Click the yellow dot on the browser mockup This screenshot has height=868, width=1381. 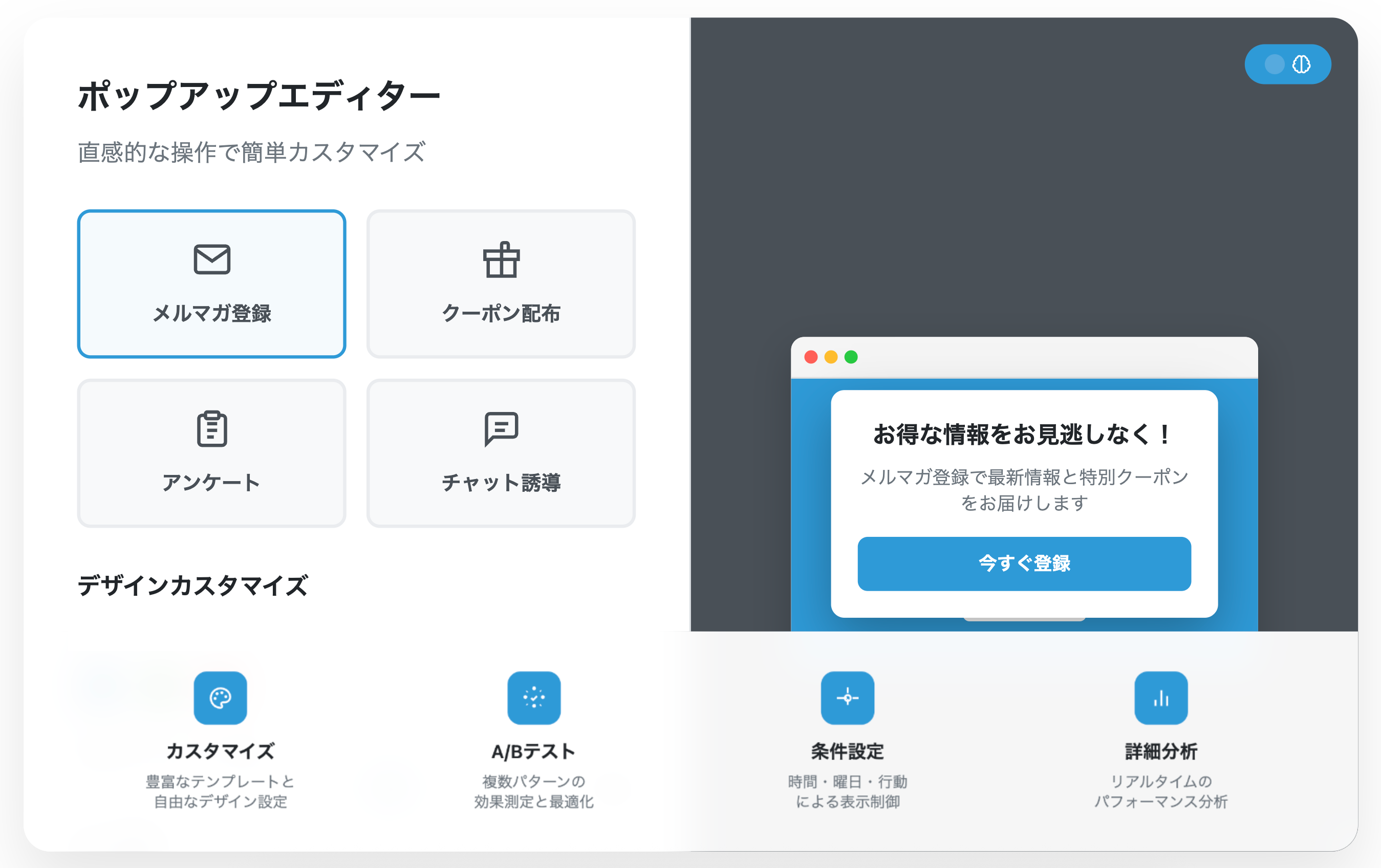(830, 357)
